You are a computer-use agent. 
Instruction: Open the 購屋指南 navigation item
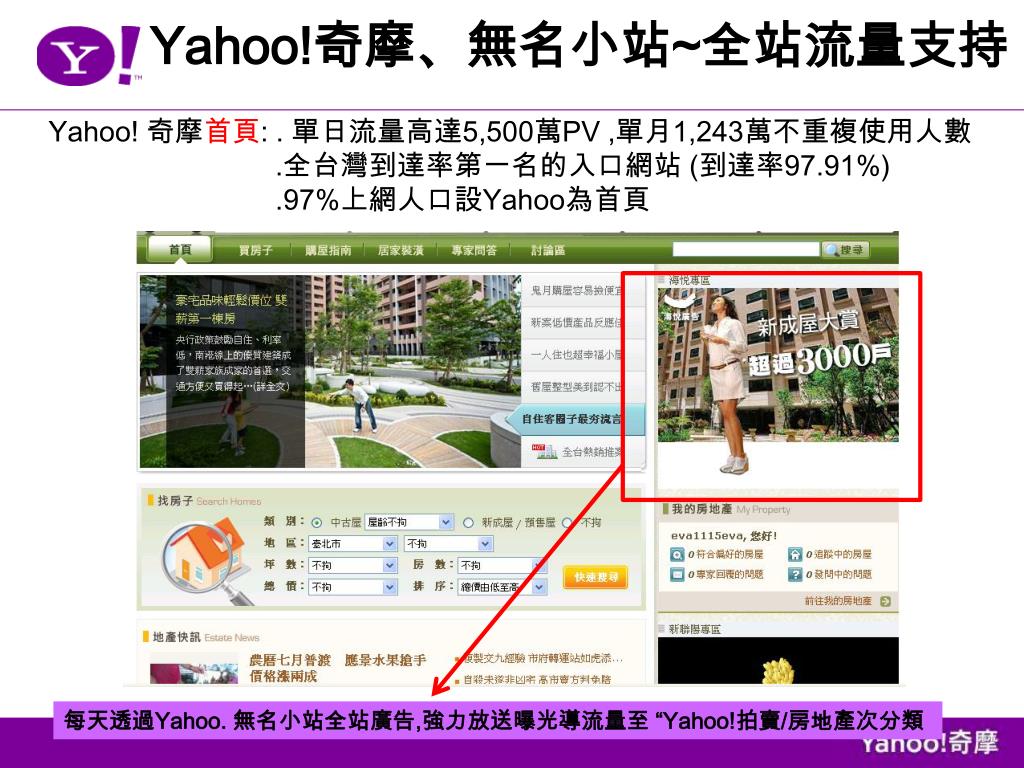tap(328, 250)
